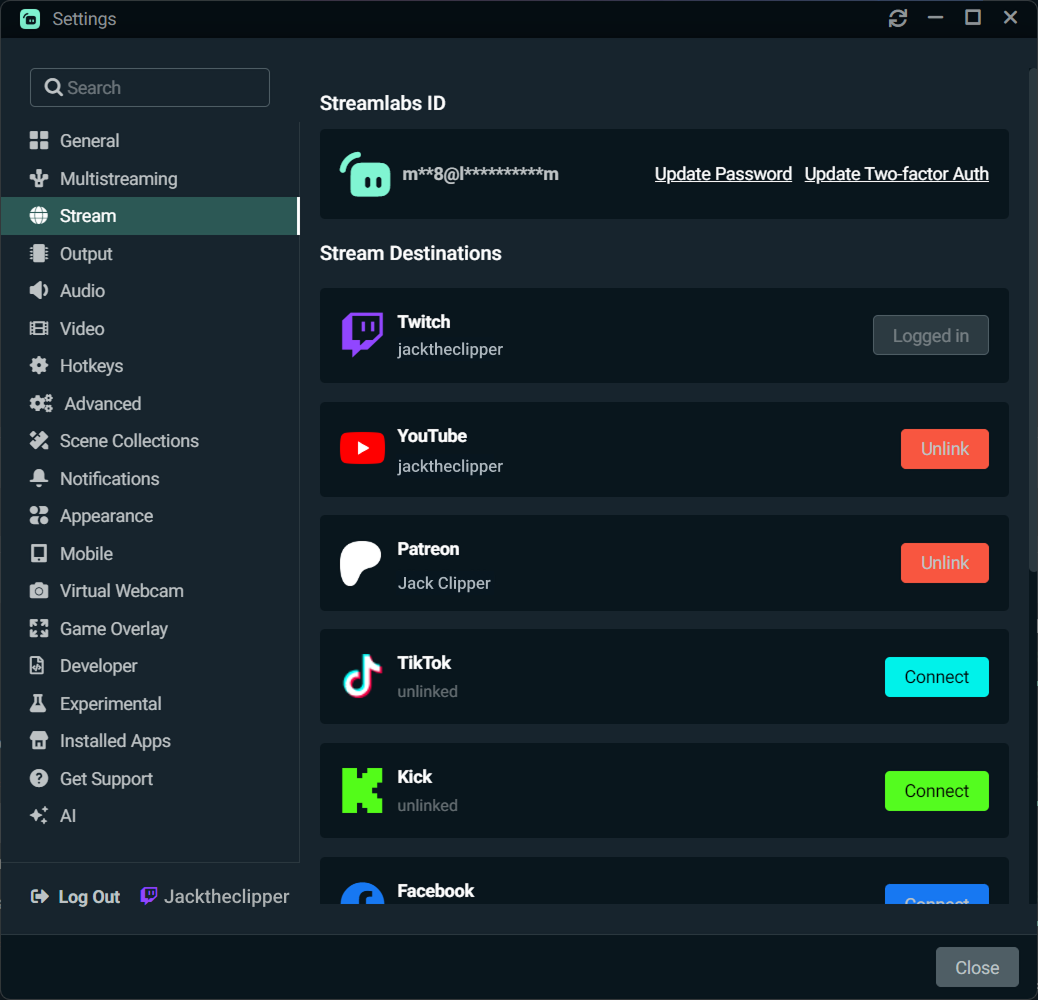Image resolution: width=1038 pixels, height=1000 pixels.
Task: Show Notifications settings
Action: tap(150, 478)
